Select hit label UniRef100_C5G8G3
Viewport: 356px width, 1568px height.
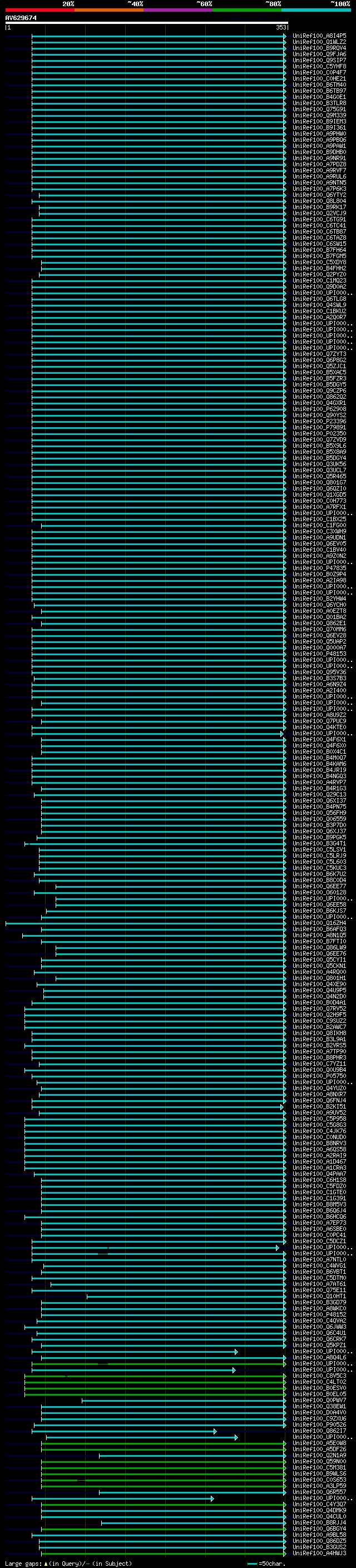[x=319, y=1124]
